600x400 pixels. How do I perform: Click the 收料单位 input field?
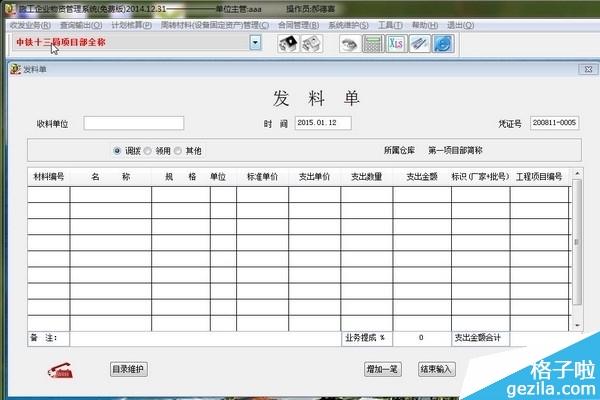coord(134,123)
